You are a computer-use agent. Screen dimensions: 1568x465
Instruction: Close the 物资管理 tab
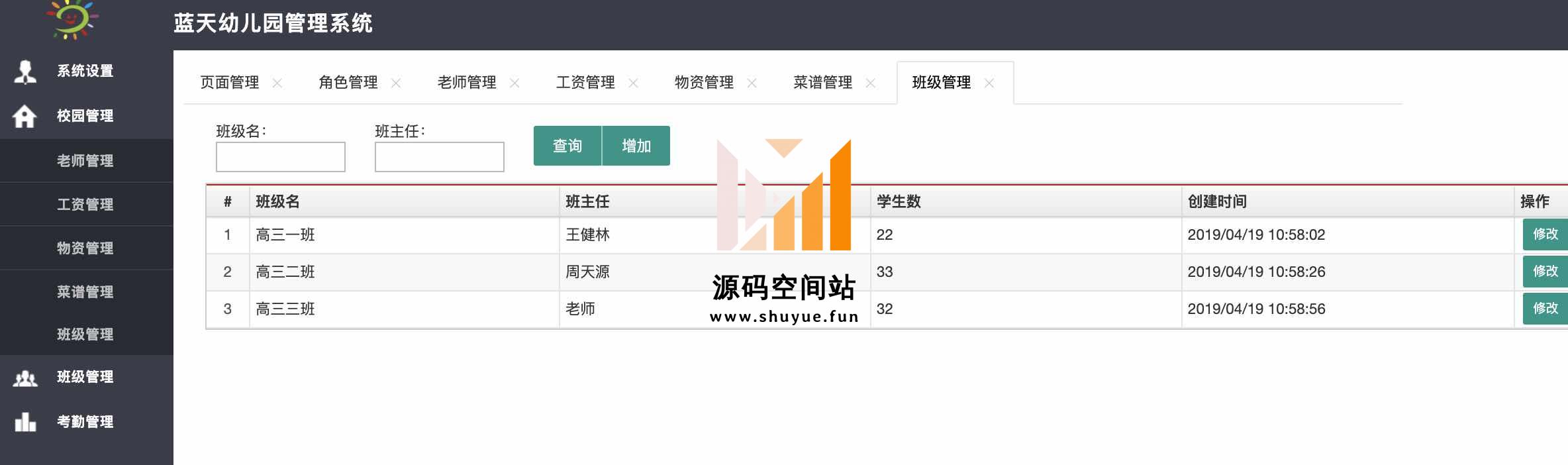pyautogui.click(x=752, y=83)
